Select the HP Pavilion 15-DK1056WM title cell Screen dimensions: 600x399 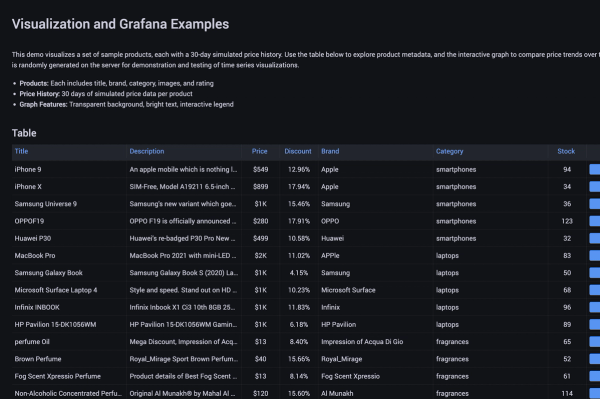69,324
